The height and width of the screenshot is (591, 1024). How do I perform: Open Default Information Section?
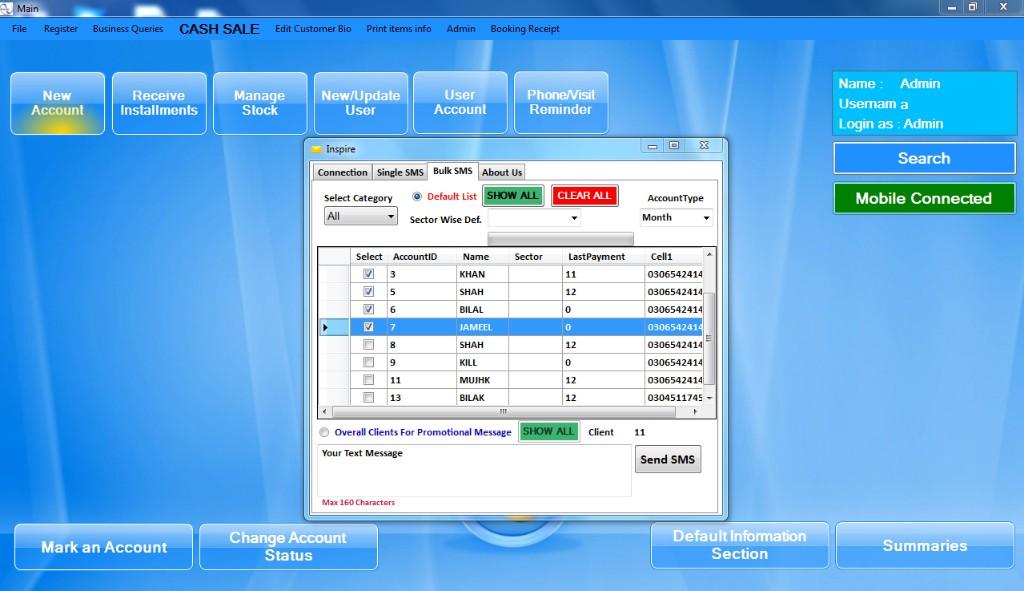739,545
